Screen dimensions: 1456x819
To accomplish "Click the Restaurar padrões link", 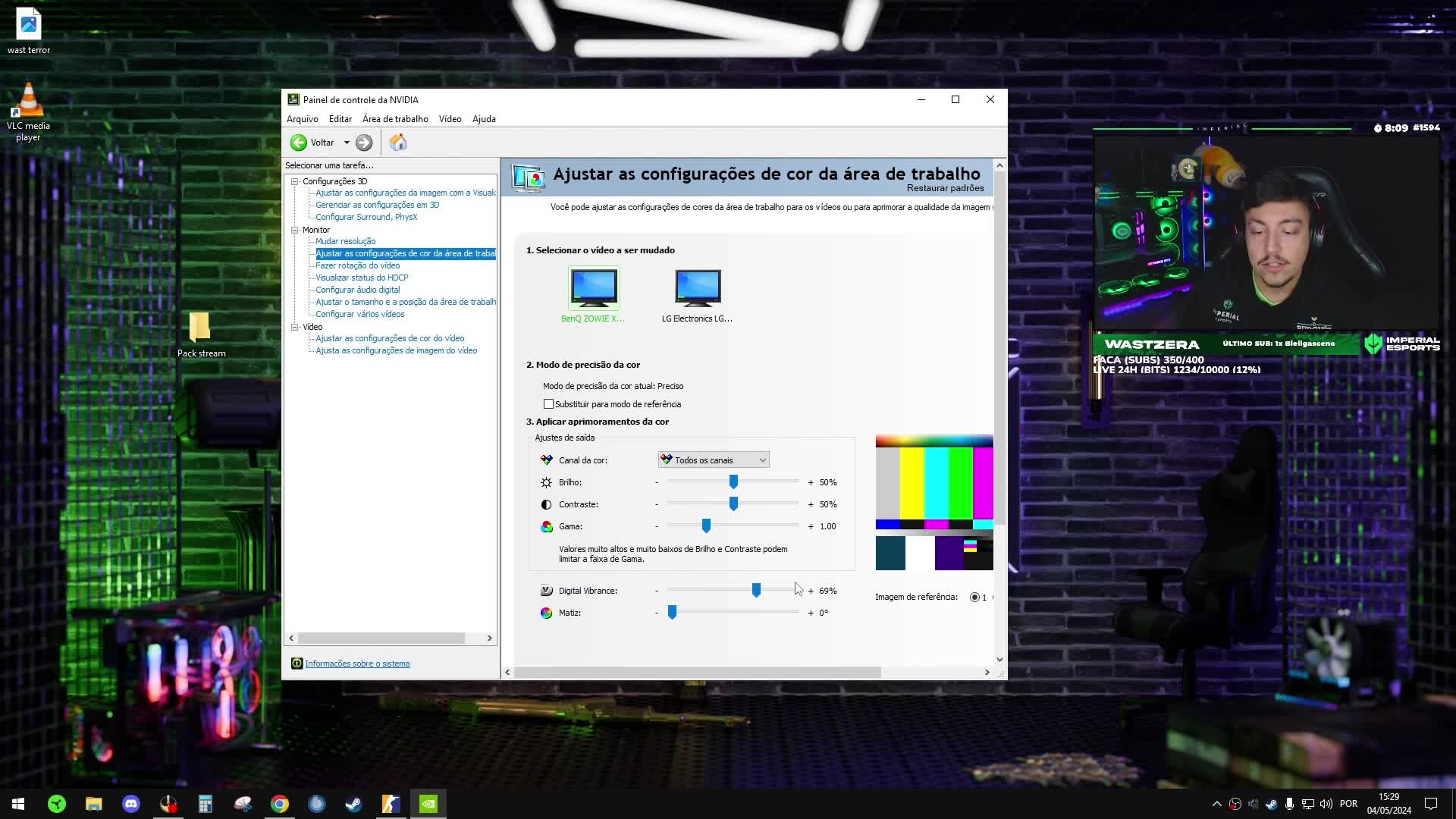I will tap(945, 188).
